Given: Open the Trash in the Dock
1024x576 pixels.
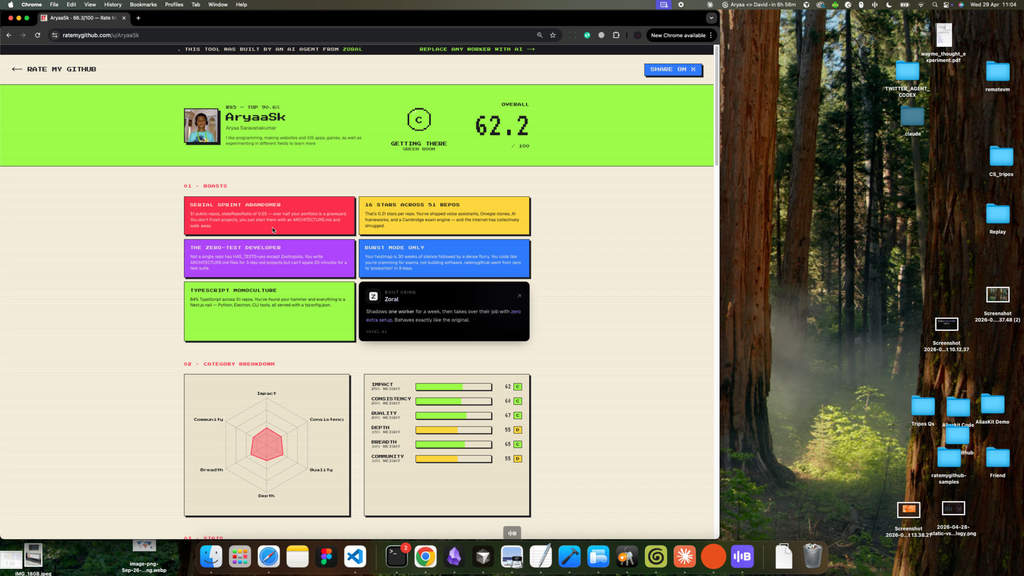Looking at the screenshot, I should tap(812, 556).
